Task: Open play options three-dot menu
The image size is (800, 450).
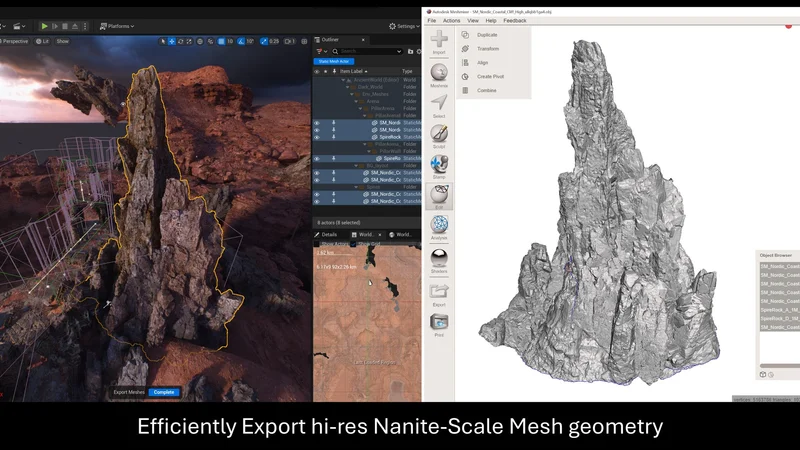Action: point(85,26)
